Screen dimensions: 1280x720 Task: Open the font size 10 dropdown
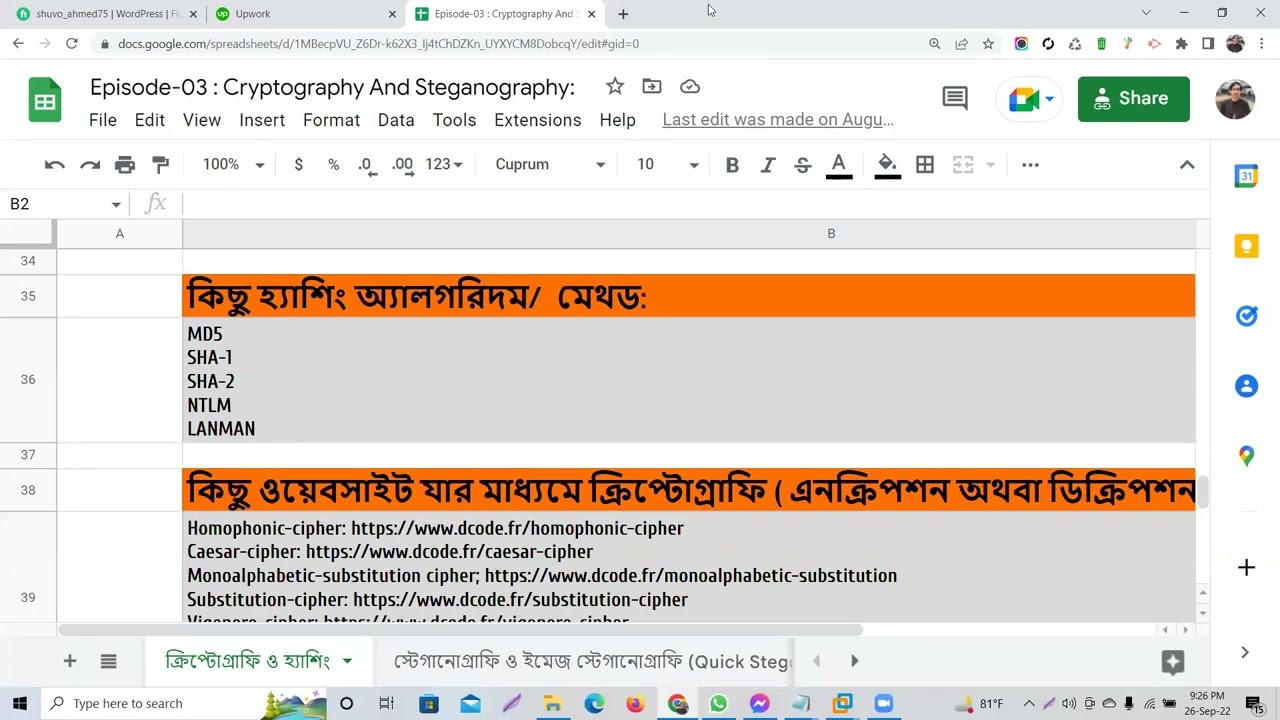(668, 165)
